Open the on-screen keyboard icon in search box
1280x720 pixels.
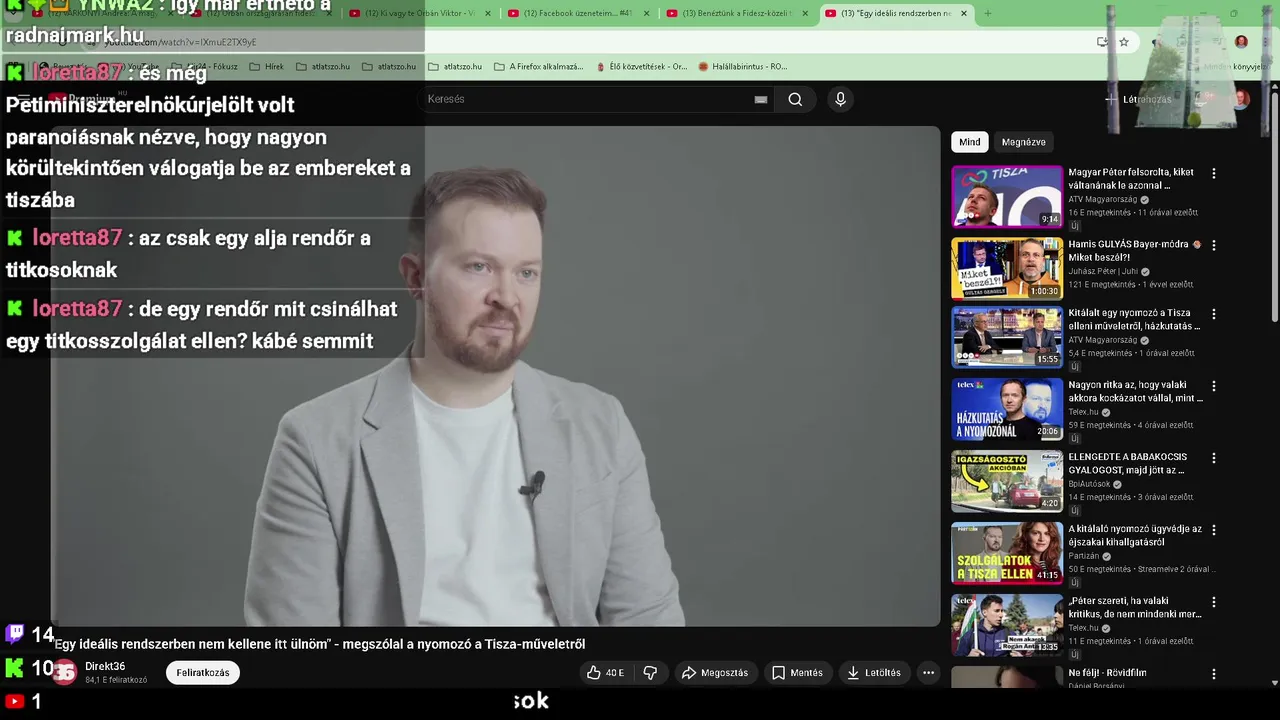tap(761, 99)
